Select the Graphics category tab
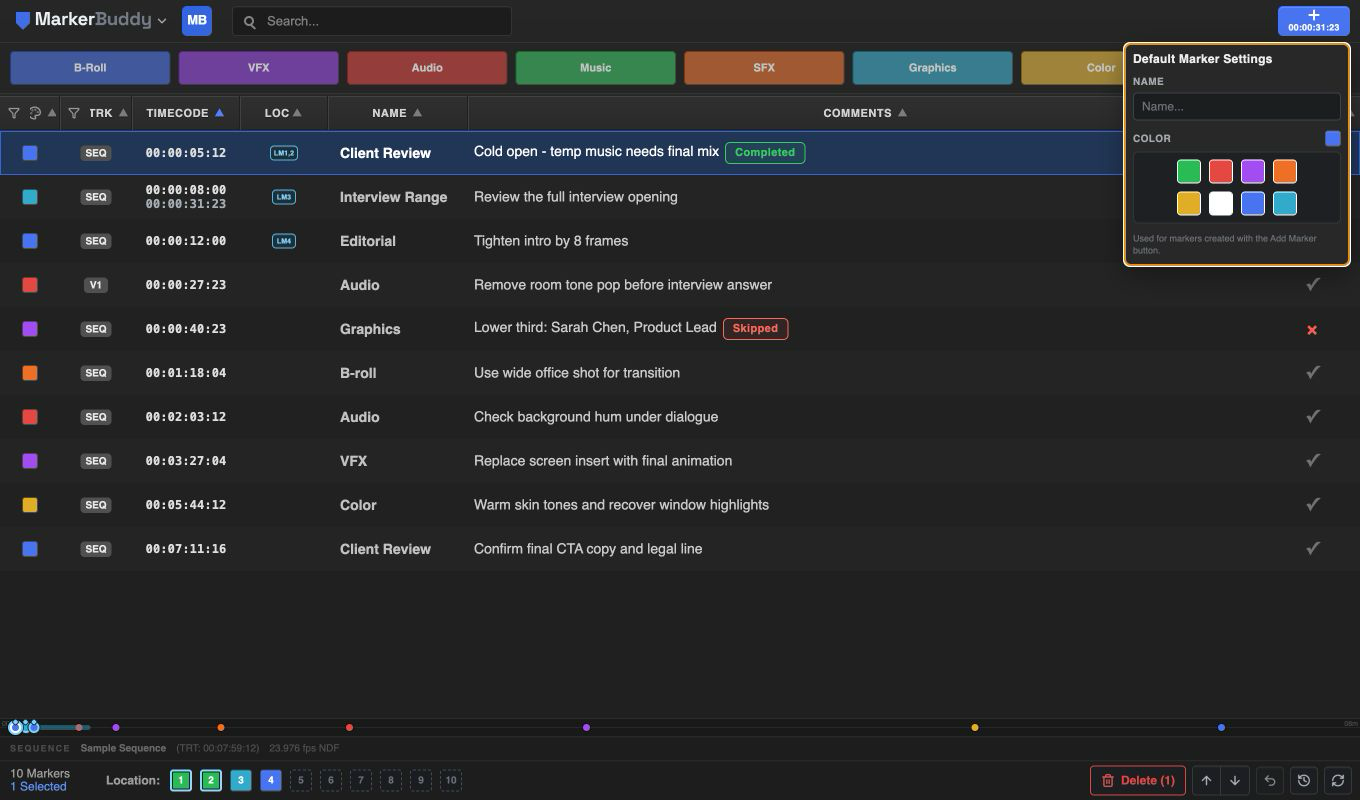Screen dimensions: 1360x800 click(x=933, y=68)
